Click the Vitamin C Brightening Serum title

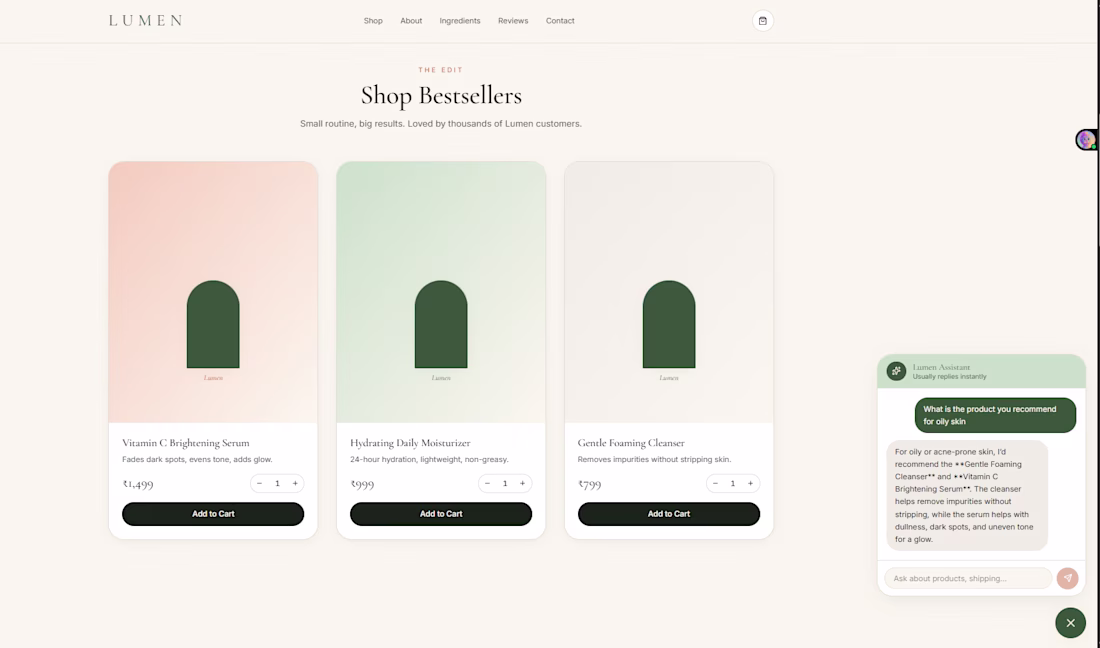(186, 443)
